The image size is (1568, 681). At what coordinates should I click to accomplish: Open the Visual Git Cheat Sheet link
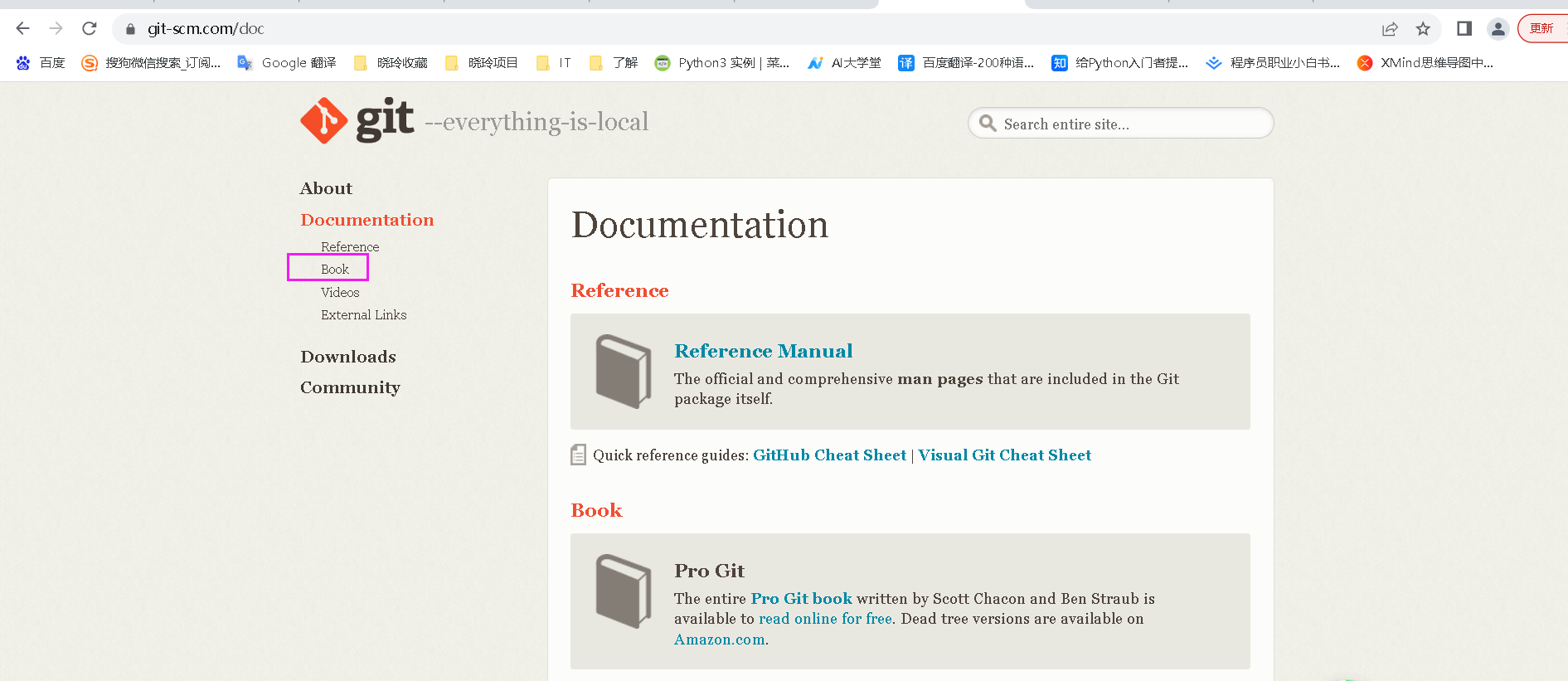1005,455
